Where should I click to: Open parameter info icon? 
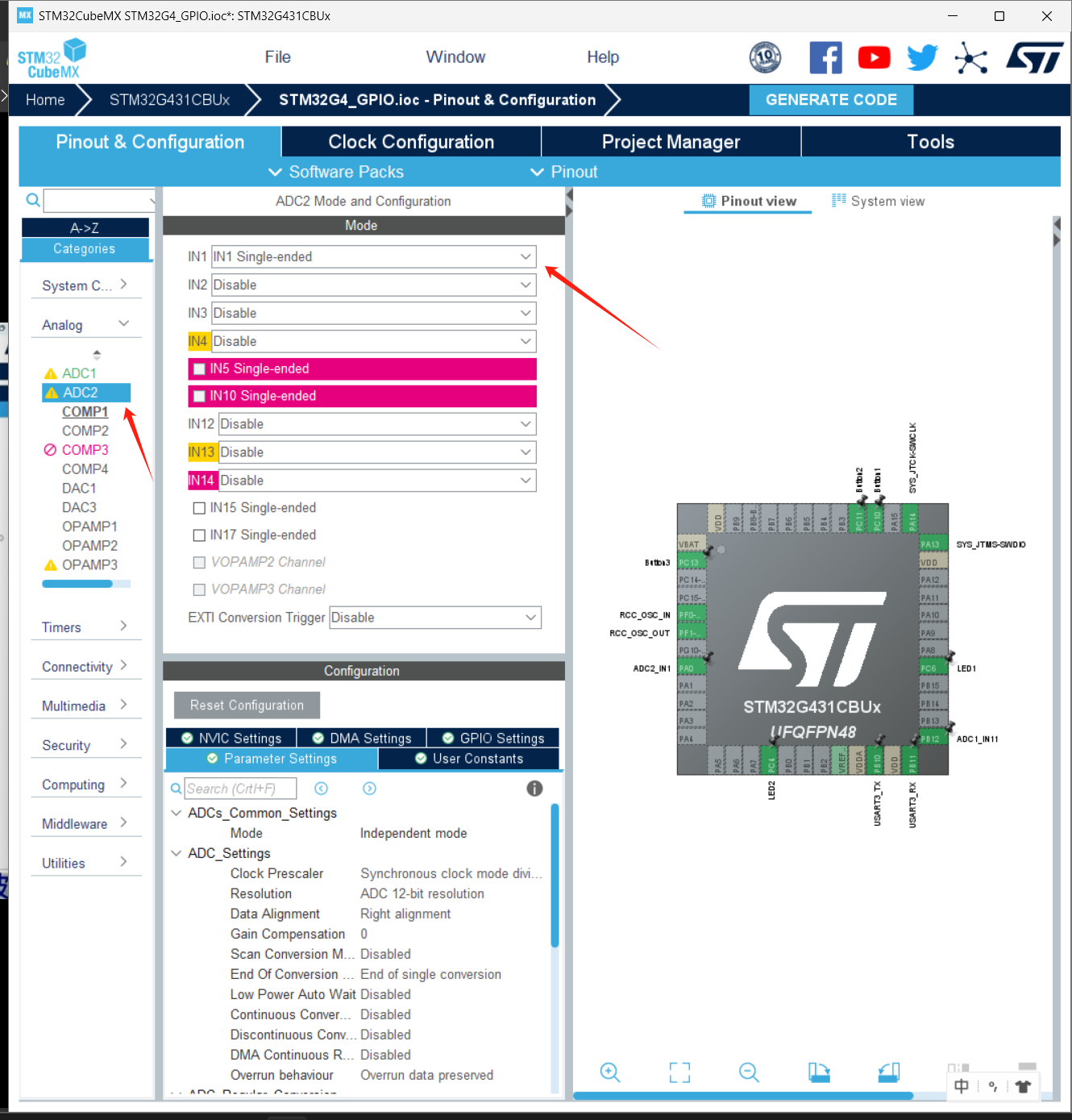click(x=534, y=789)
